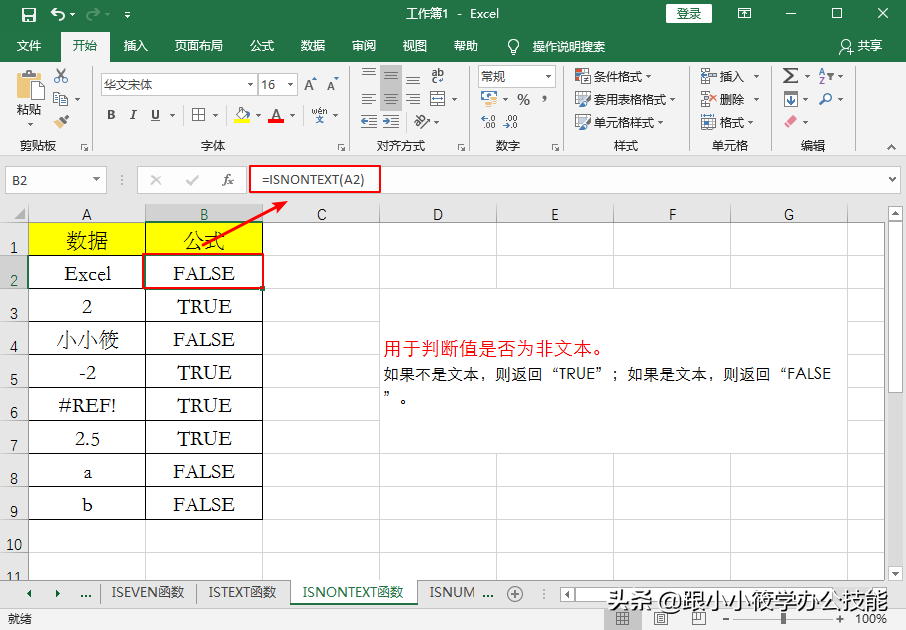906x630 pixels.
Task: Open 套用表格格式 table format menu
Action: [625, 99]
